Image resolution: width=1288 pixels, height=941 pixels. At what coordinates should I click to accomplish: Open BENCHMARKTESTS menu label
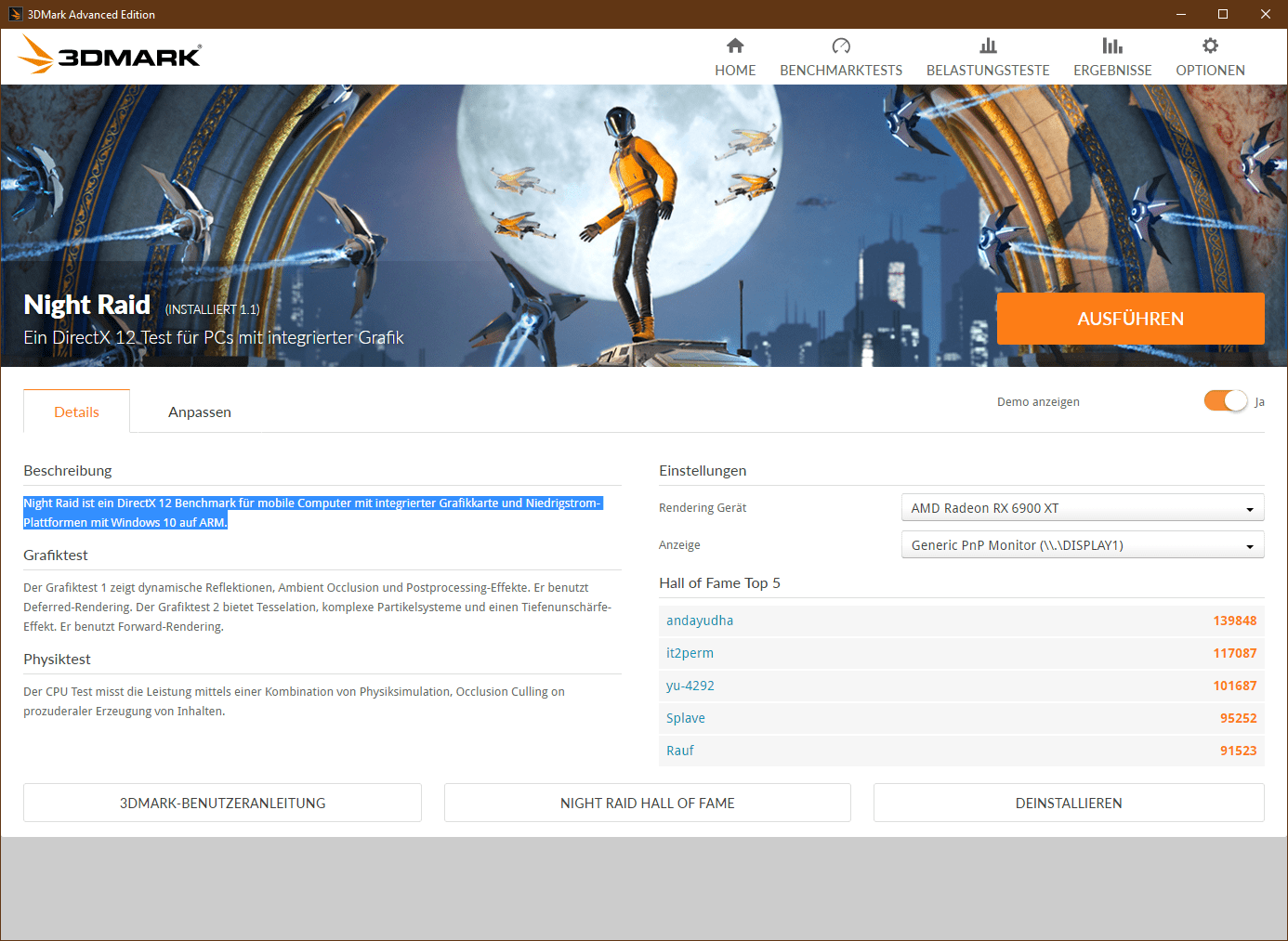pyautogui.click(x=841, y=71)
